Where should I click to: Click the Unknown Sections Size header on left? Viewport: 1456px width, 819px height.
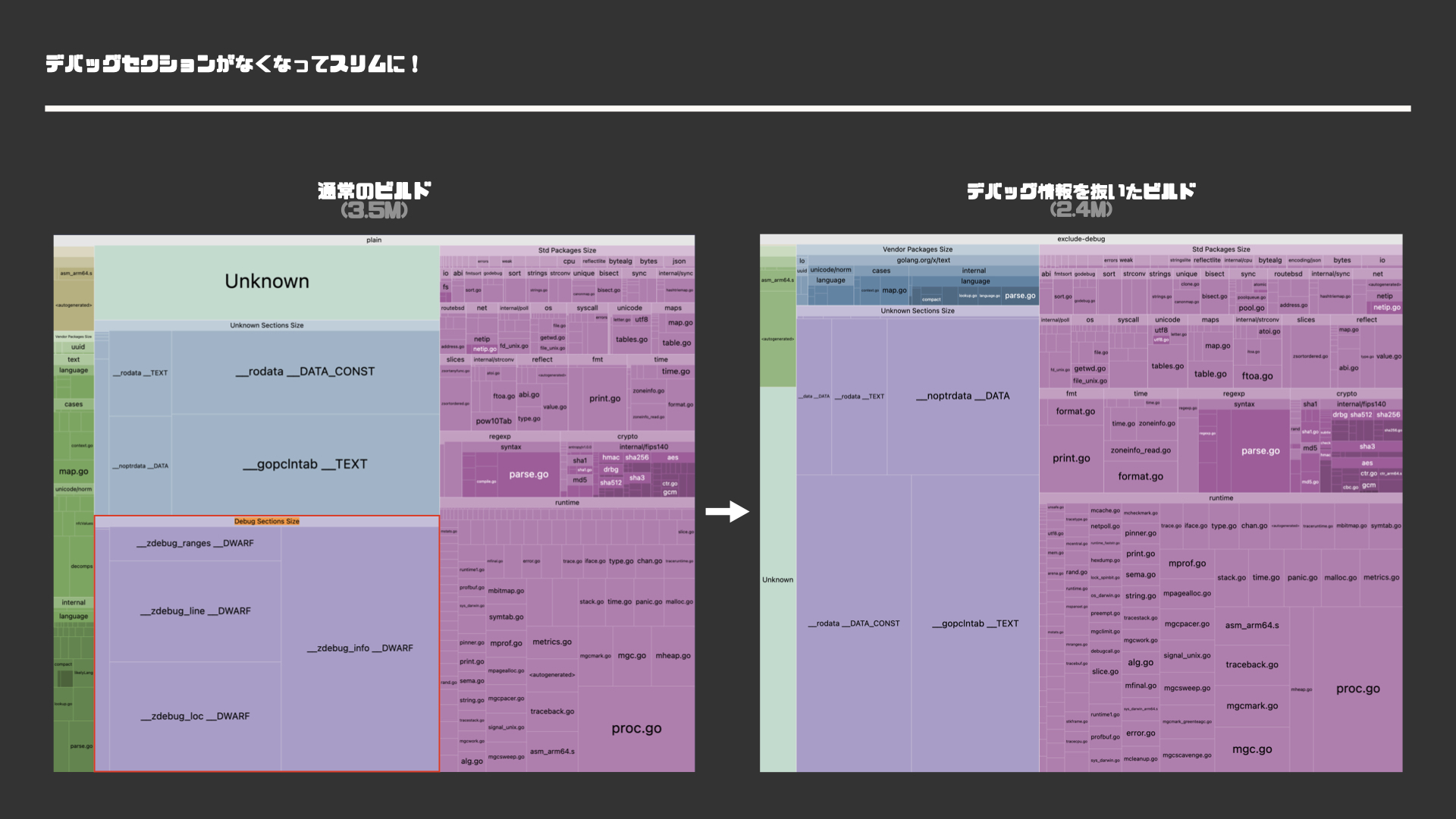267,325
